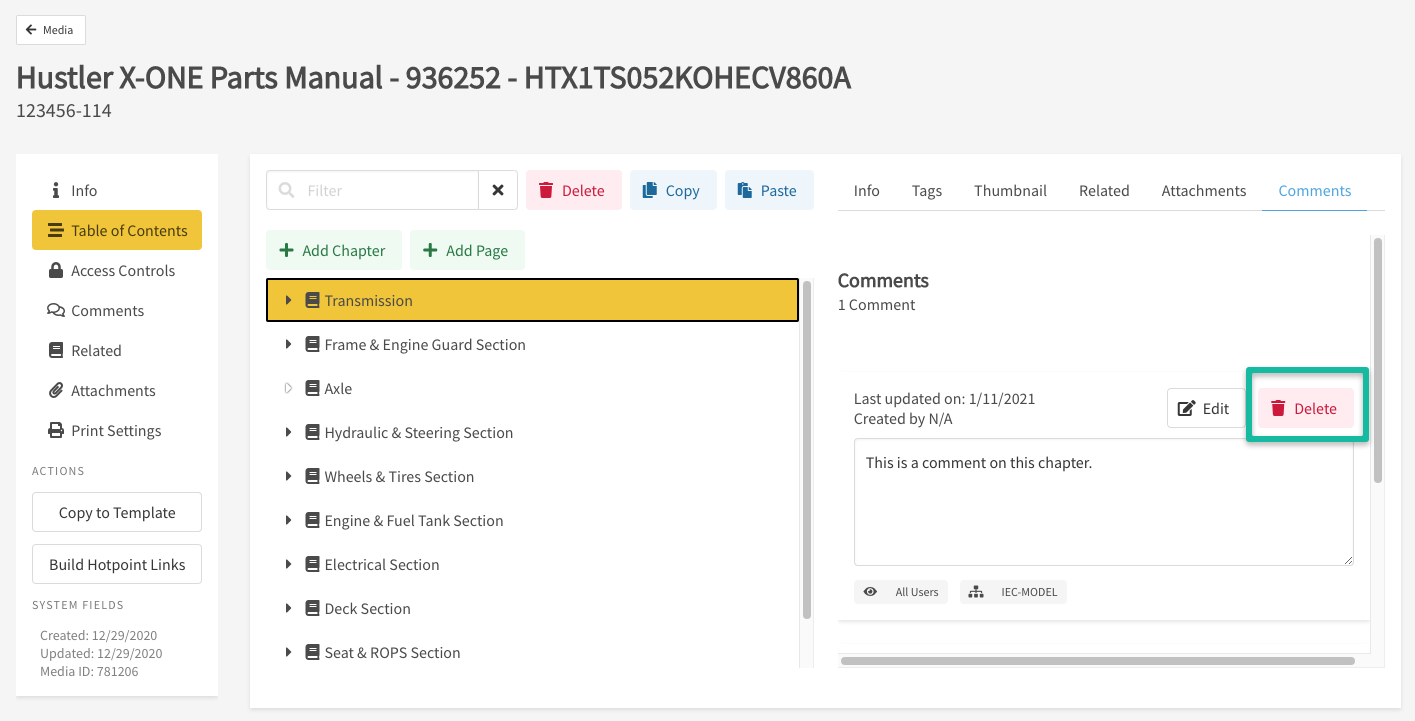Expand the Hydraulic & Steering Section
The width and height of the screenshot is (1415, 721).
point(288,432)
